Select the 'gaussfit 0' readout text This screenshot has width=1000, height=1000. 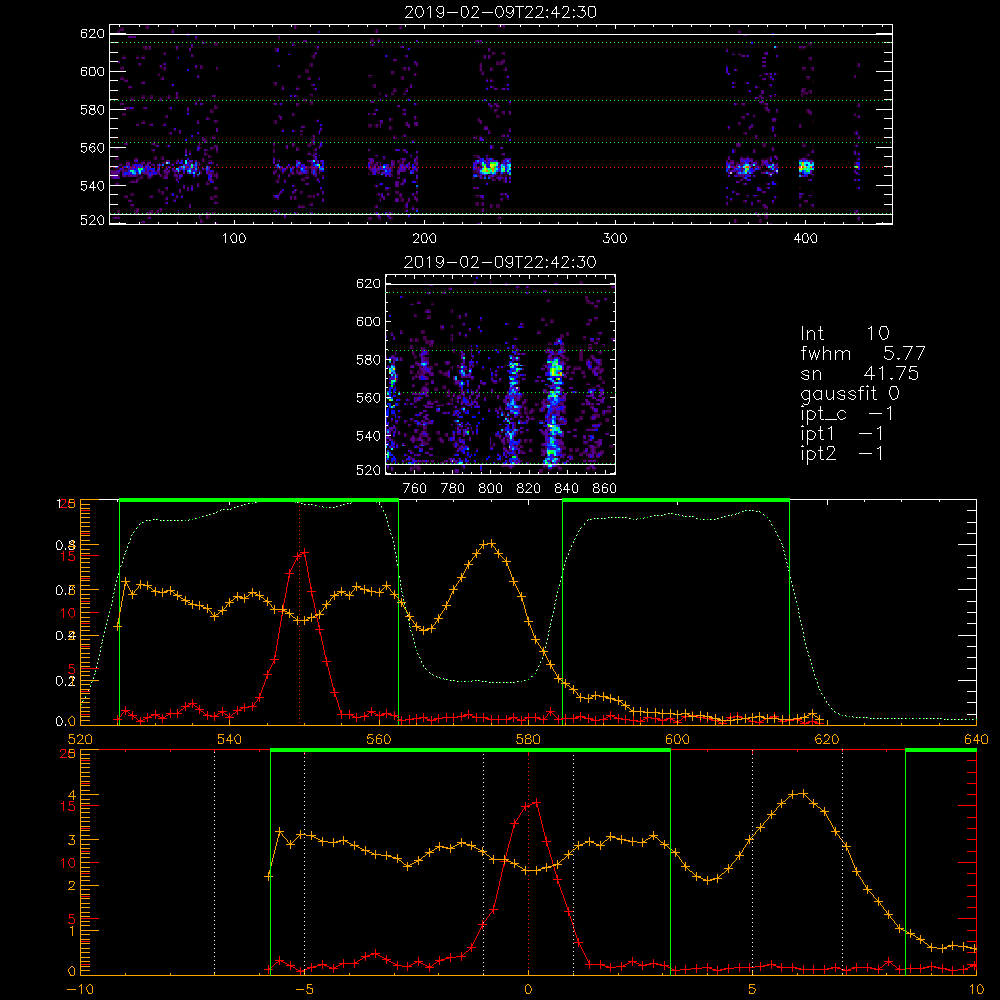[850, 393]
